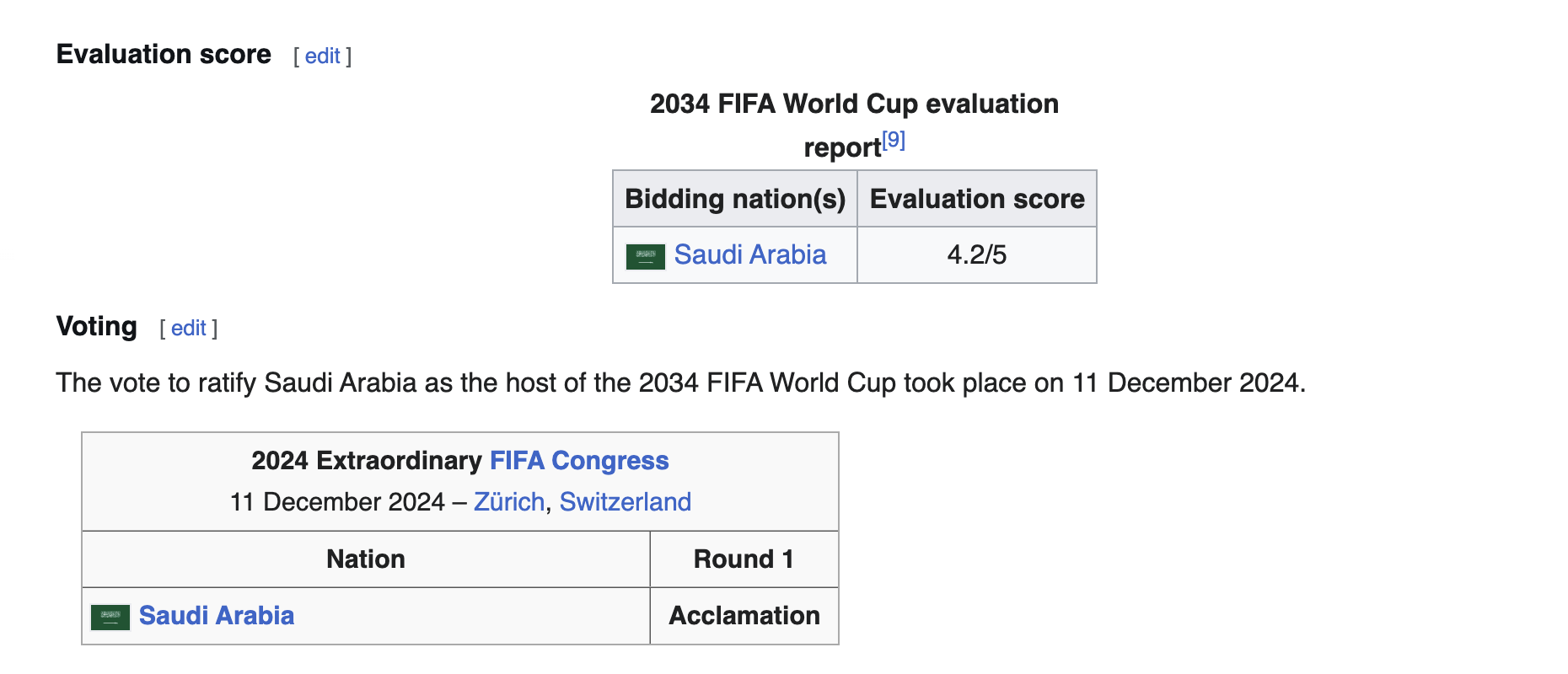Follow bold Saudi Arabia link in voting table

coord(217,616)
